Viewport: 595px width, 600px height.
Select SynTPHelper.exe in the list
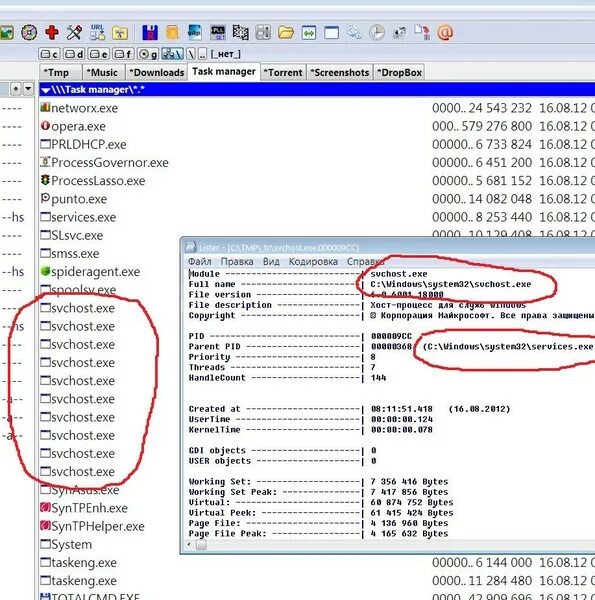click(93, 526)
